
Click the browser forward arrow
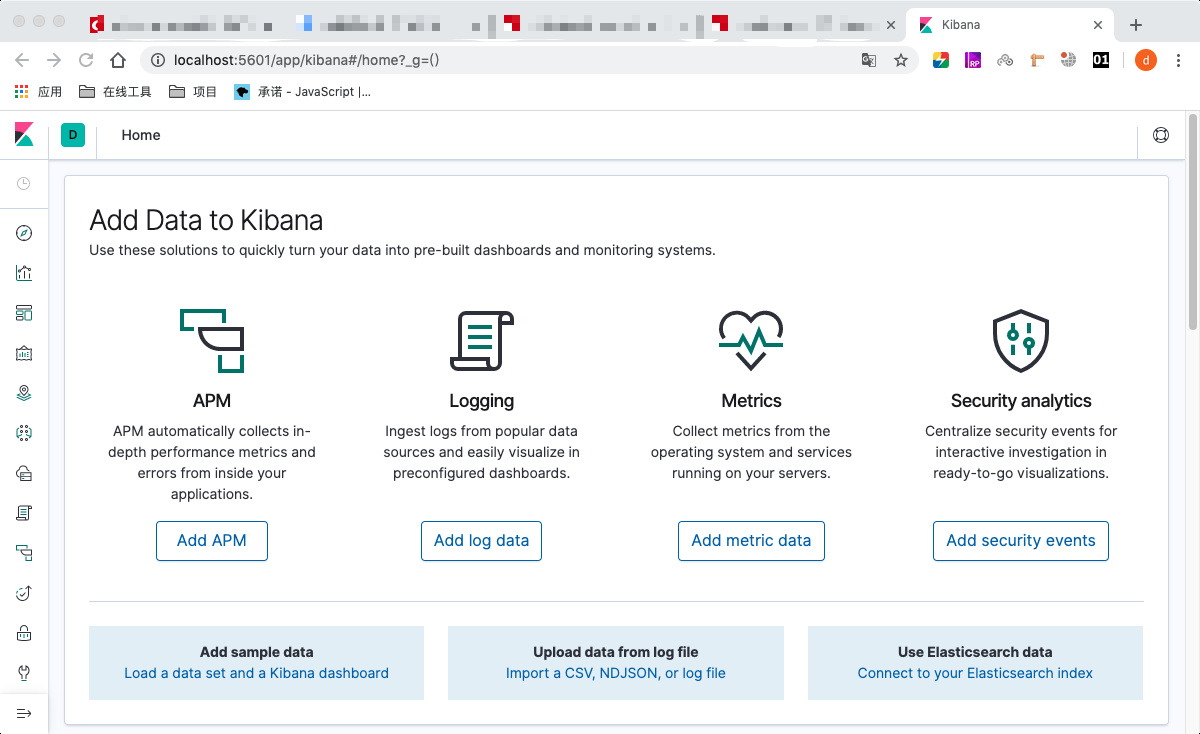[x=54, y=60]
